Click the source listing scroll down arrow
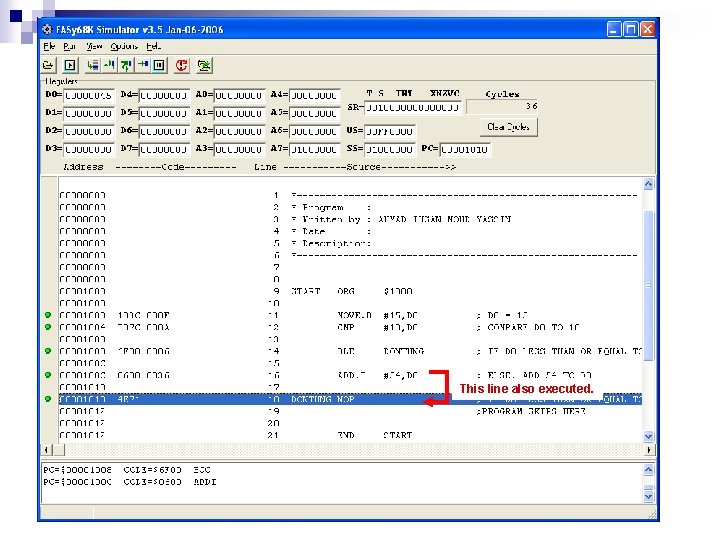This screenshot has height=540, width=720. (x=648, y=436)
